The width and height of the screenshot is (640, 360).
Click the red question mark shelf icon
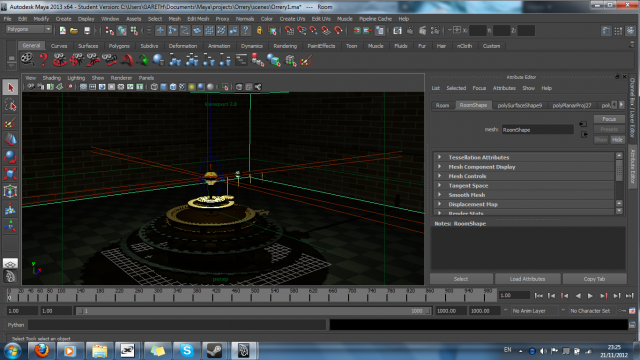43,60
